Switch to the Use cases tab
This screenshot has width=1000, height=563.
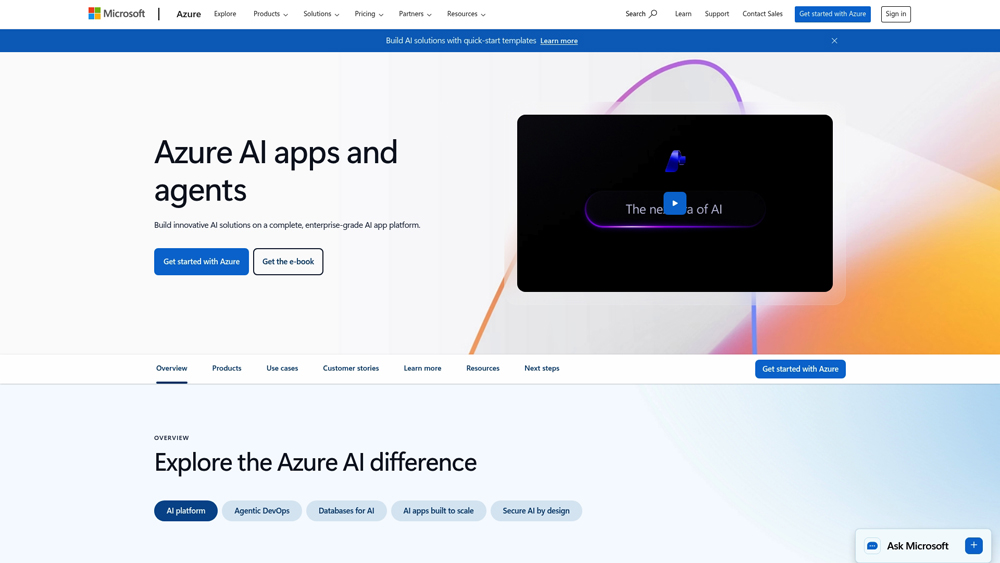(282, 369)
